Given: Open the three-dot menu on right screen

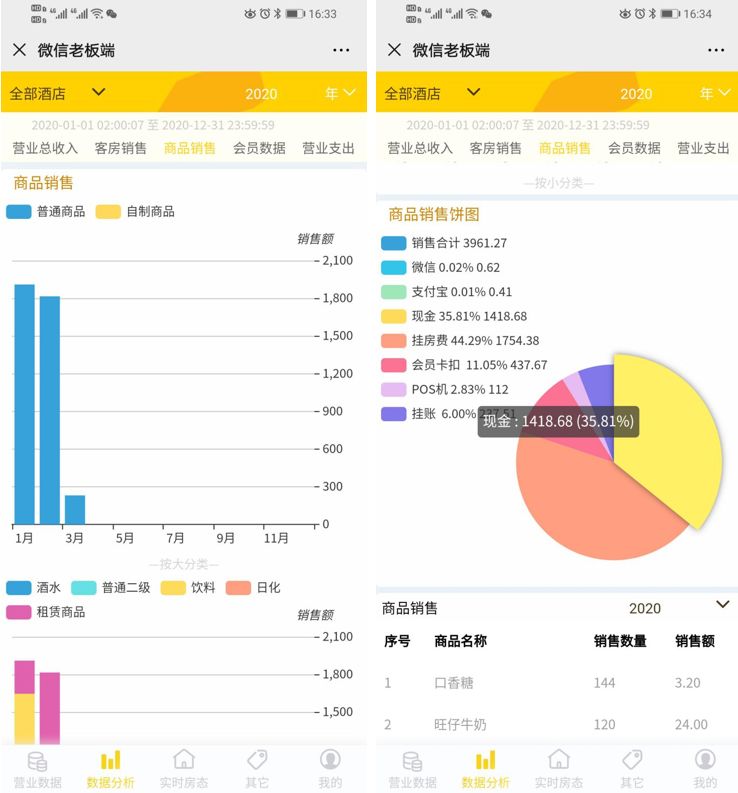Looking at the screenshot, I should coord(716,50).
